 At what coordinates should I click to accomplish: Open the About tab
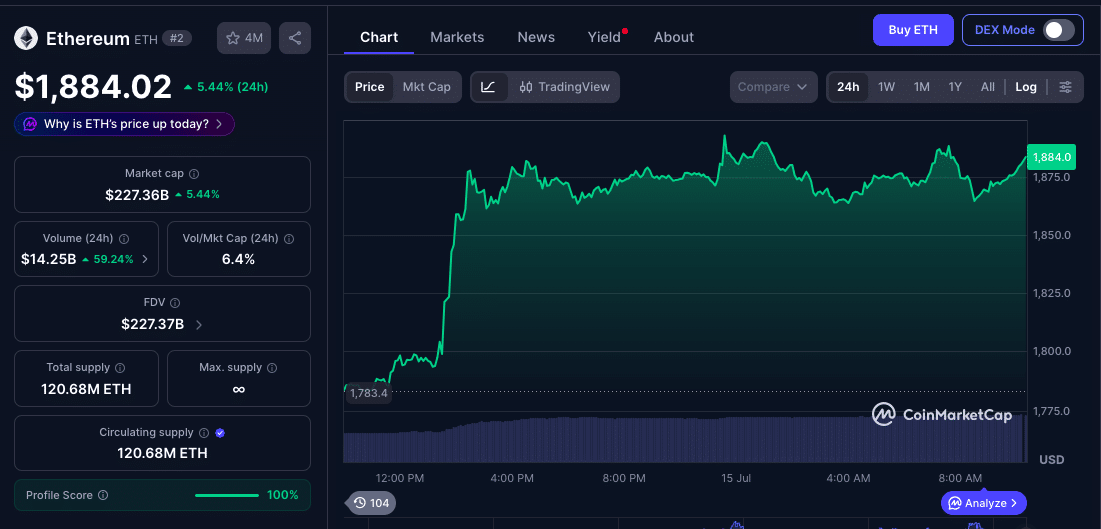[673, 37]
